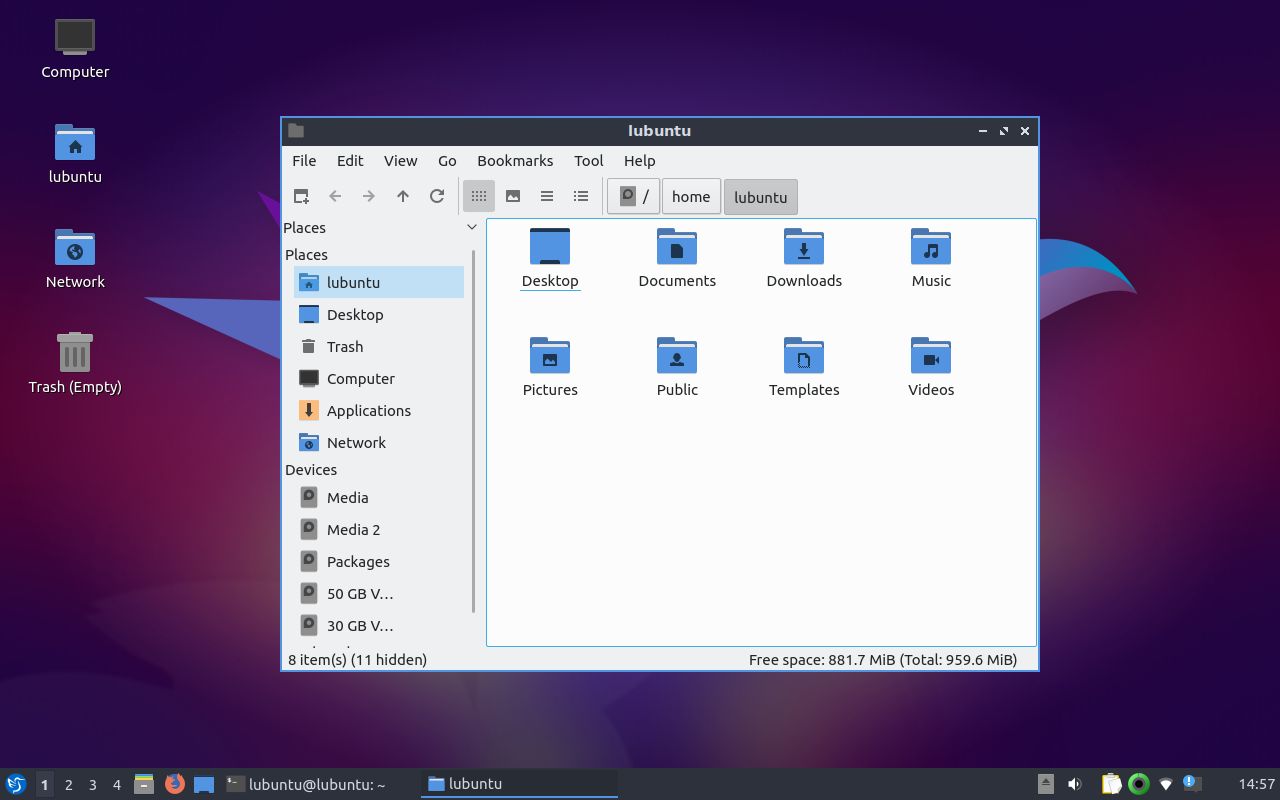
Task: Switch to thumbnail view mode
Action: pos(513,196)
